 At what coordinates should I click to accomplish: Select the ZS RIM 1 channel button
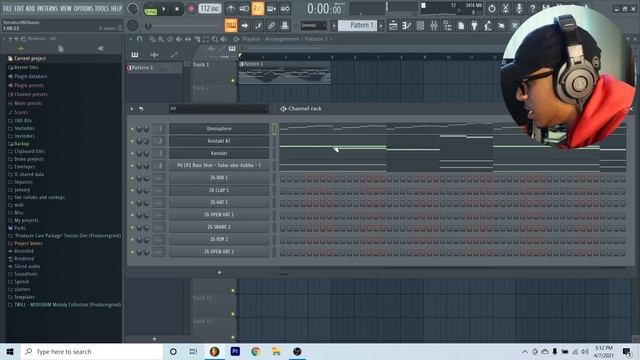(x=219, y=240)
